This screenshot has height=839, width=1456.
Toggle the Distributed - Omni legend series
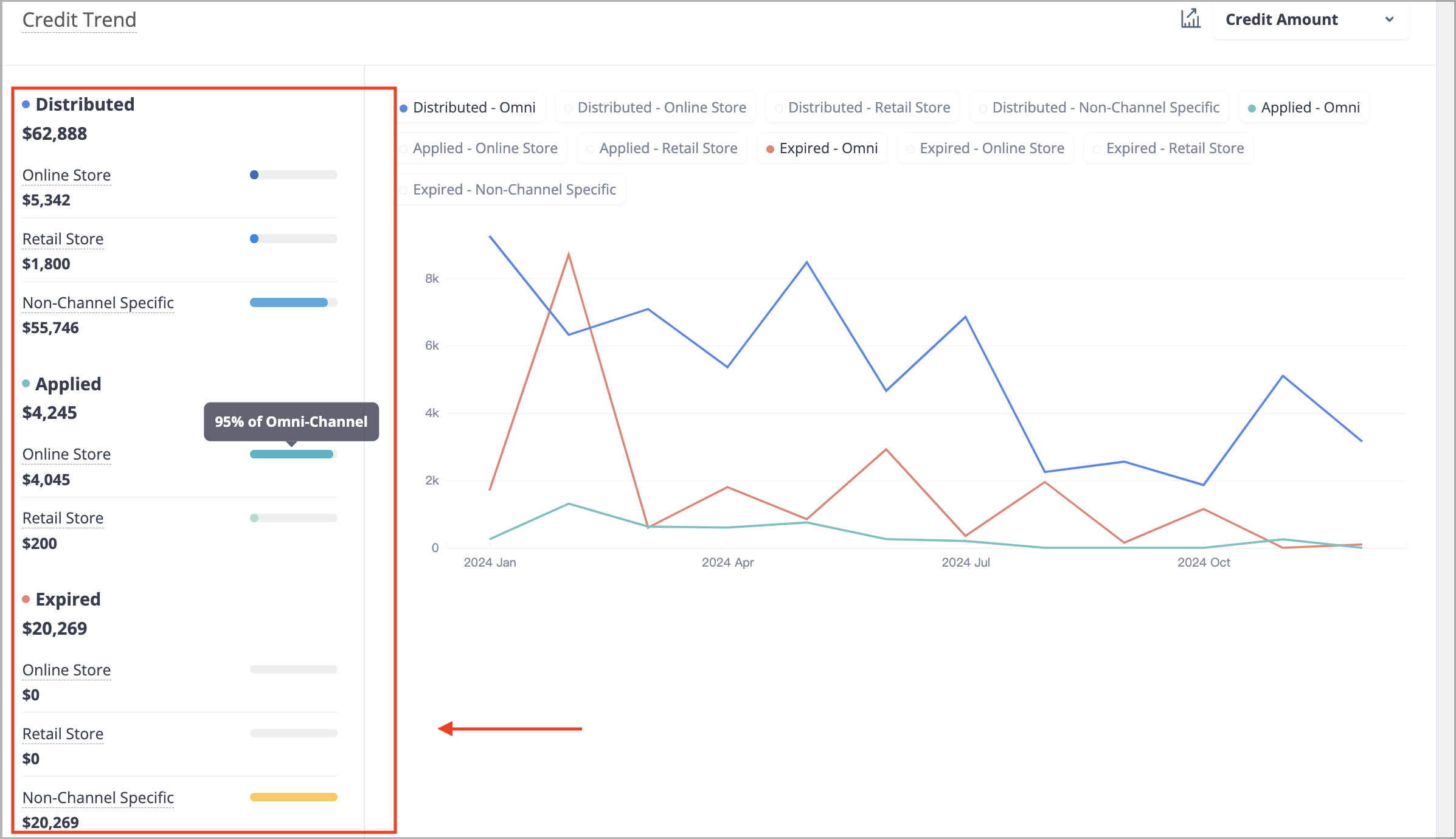click(468, 108)
